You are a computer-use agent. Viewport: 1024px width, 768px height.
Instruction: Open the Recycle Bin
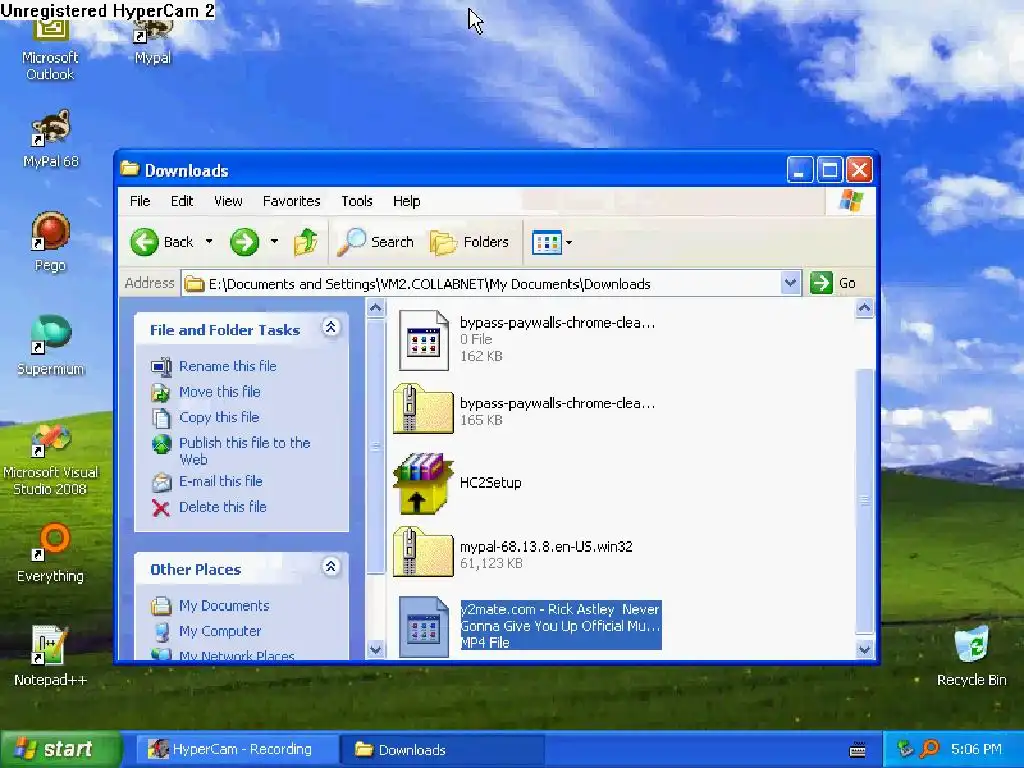[971, 656]
